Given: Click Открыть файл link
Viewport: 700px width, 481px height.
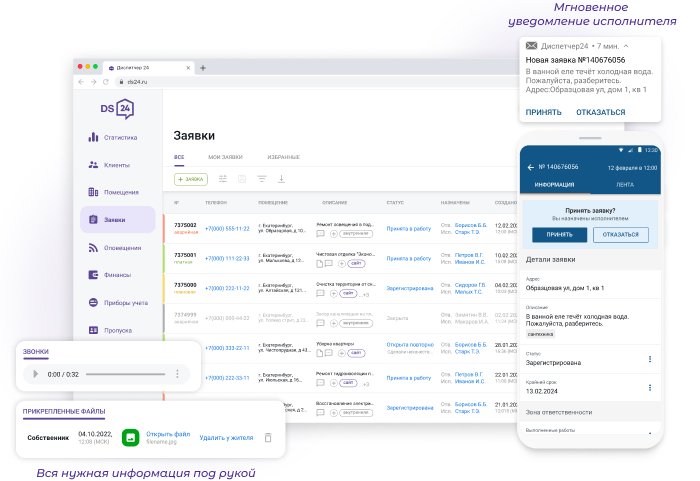Looking at the screenshot, I should pos(167,434).
